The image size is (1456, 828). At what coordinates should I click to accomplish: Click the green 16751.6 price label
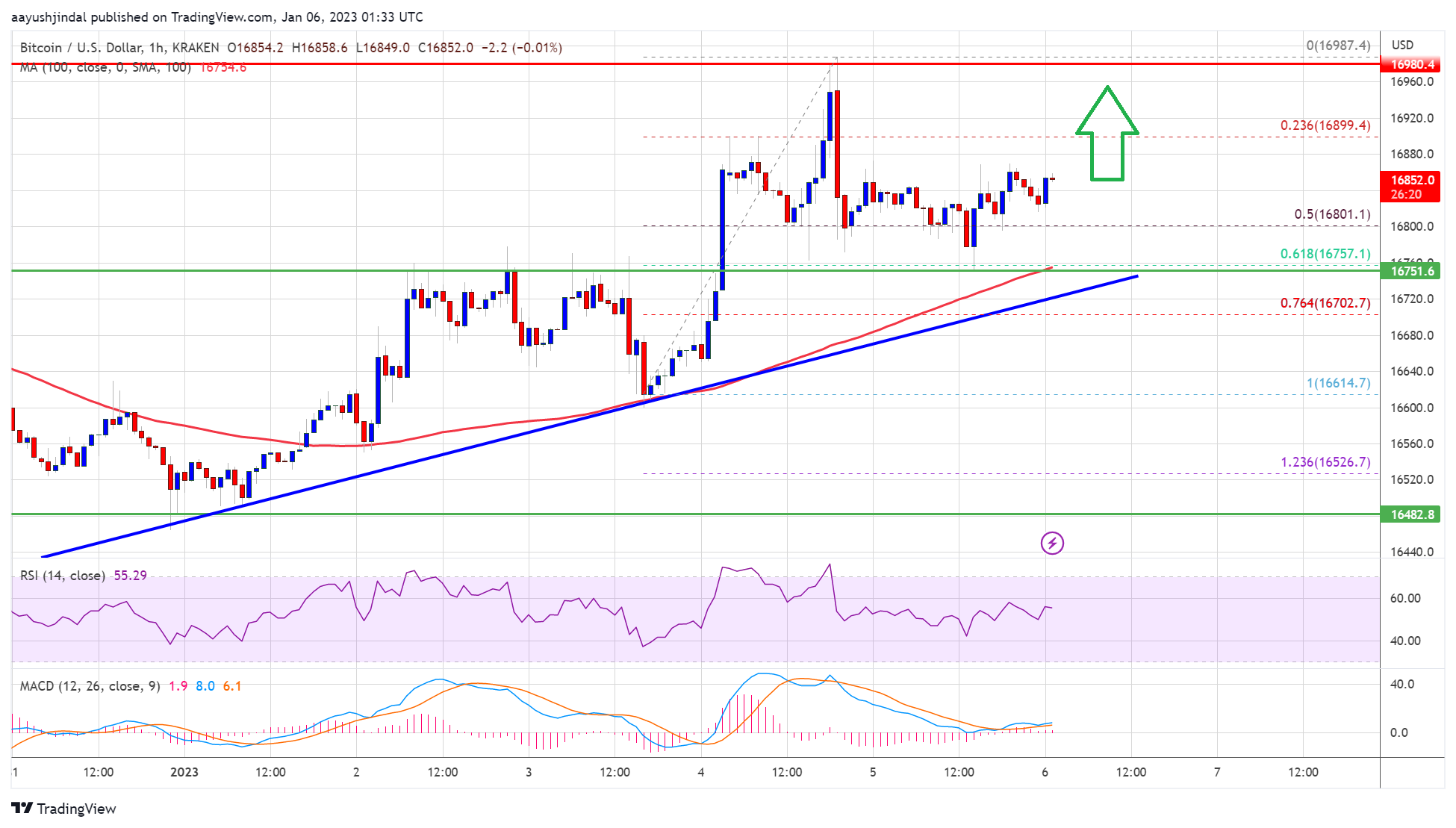(1412, 271)
